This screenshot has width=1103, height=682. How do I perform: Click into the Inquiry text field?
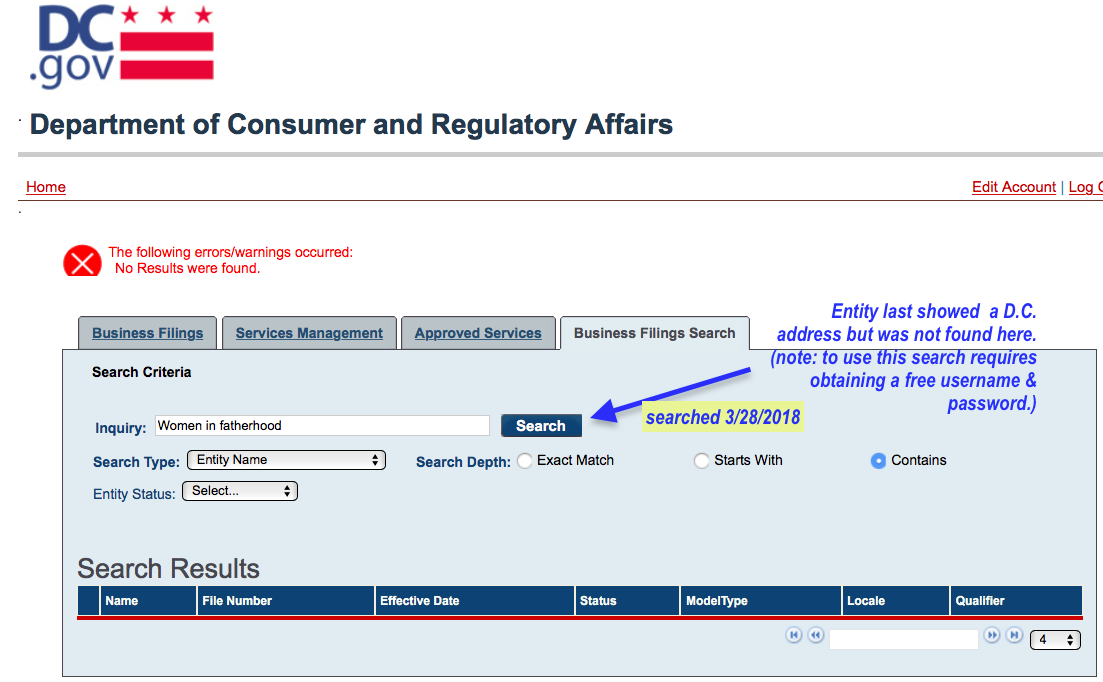point(322,426)
